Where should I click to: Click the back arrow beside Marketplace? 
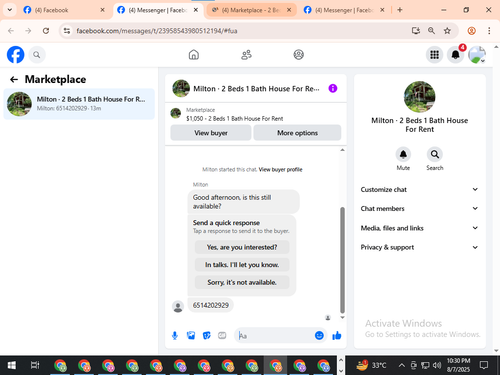(14, 79)
